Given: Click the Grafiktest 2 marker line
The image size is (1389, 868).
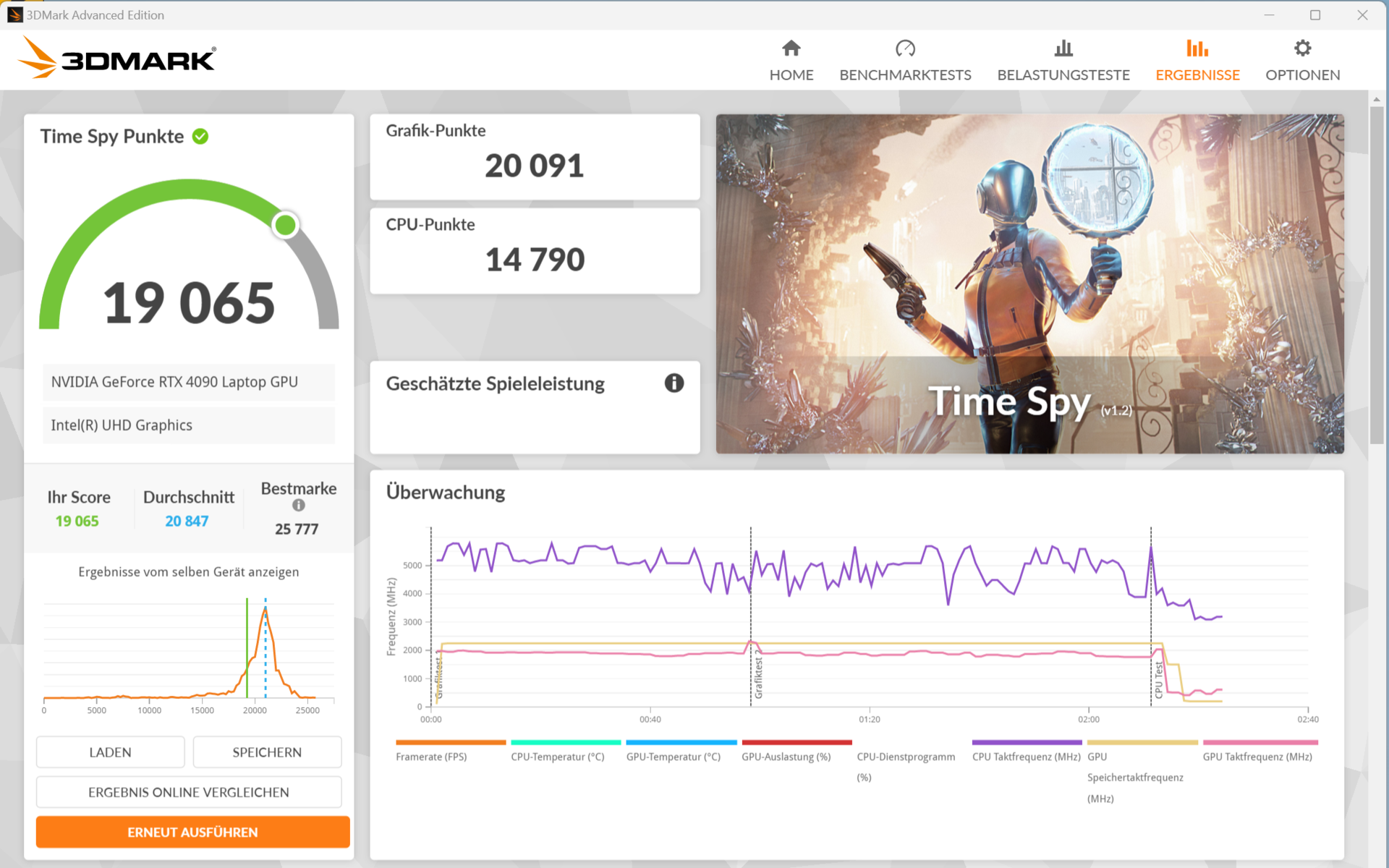Looking at the screenshot, I should tap(750, 616).
